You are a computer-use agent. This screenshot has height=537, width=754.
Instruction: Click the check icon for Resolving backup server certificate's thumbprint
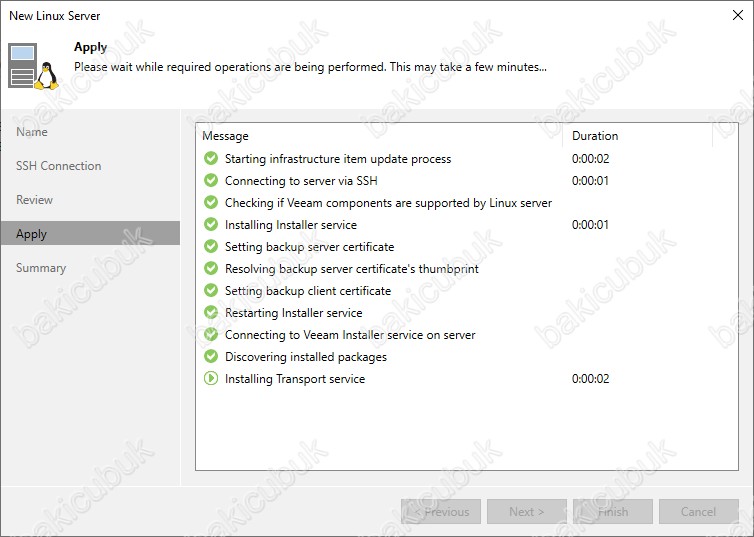point(211,268)
